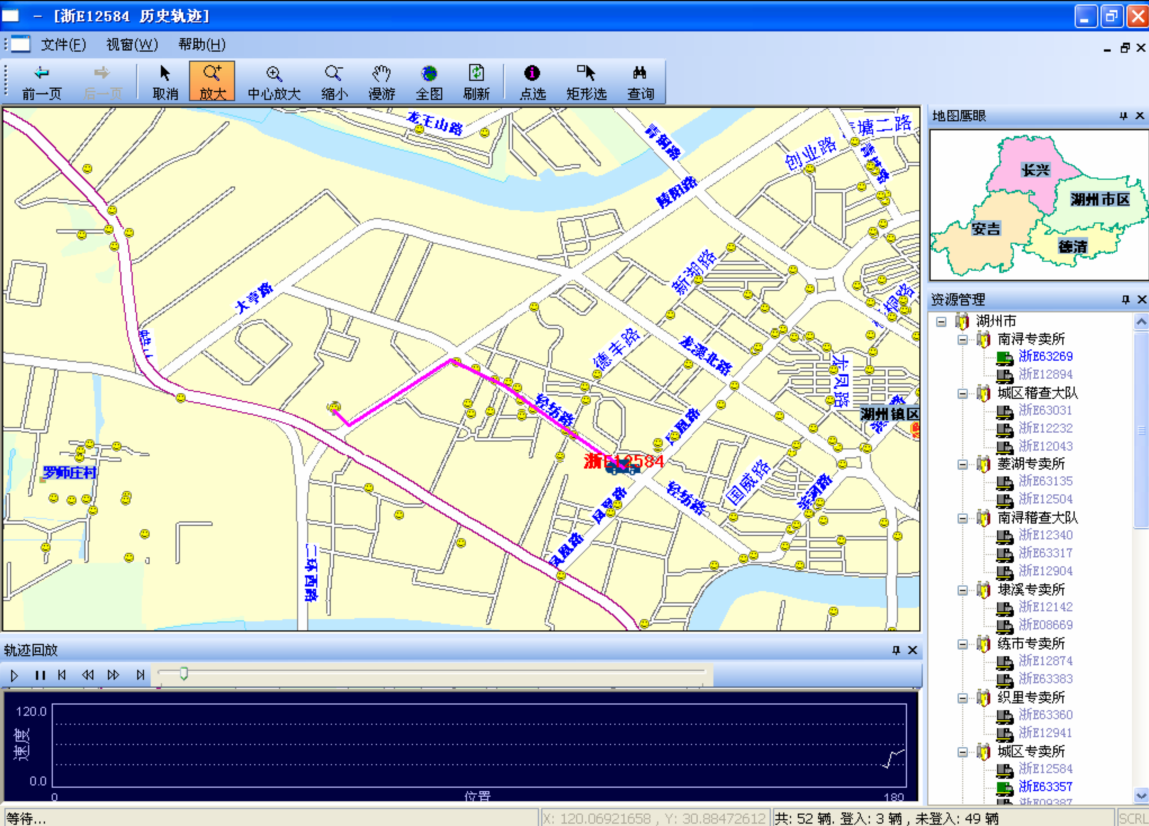
Task: Collapse the 湖州市 root tree node
Action: pyautogui.click(x=941, y=321)
